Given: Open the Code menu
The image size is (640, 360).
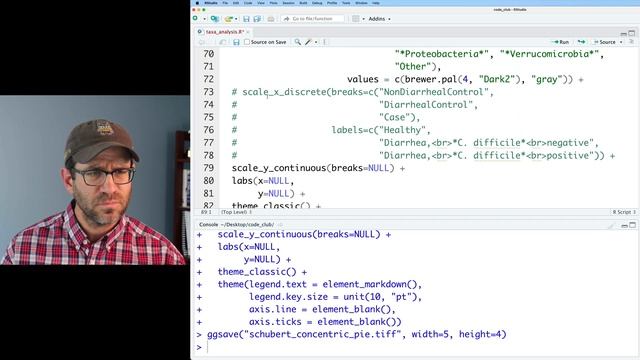Looking at the screenshot, I should (x=248, y=3).
